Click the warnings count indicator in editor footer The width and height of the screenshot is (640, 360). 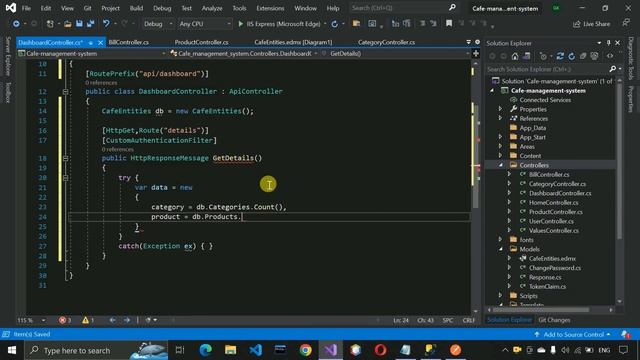click(88, 320)
